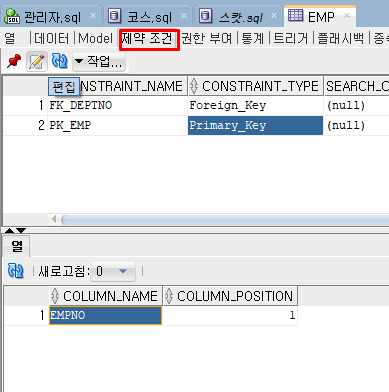Viewport: 389px width, 392px height.
Task: Click the EMP table icon on tab
Action: pos(295,15)
